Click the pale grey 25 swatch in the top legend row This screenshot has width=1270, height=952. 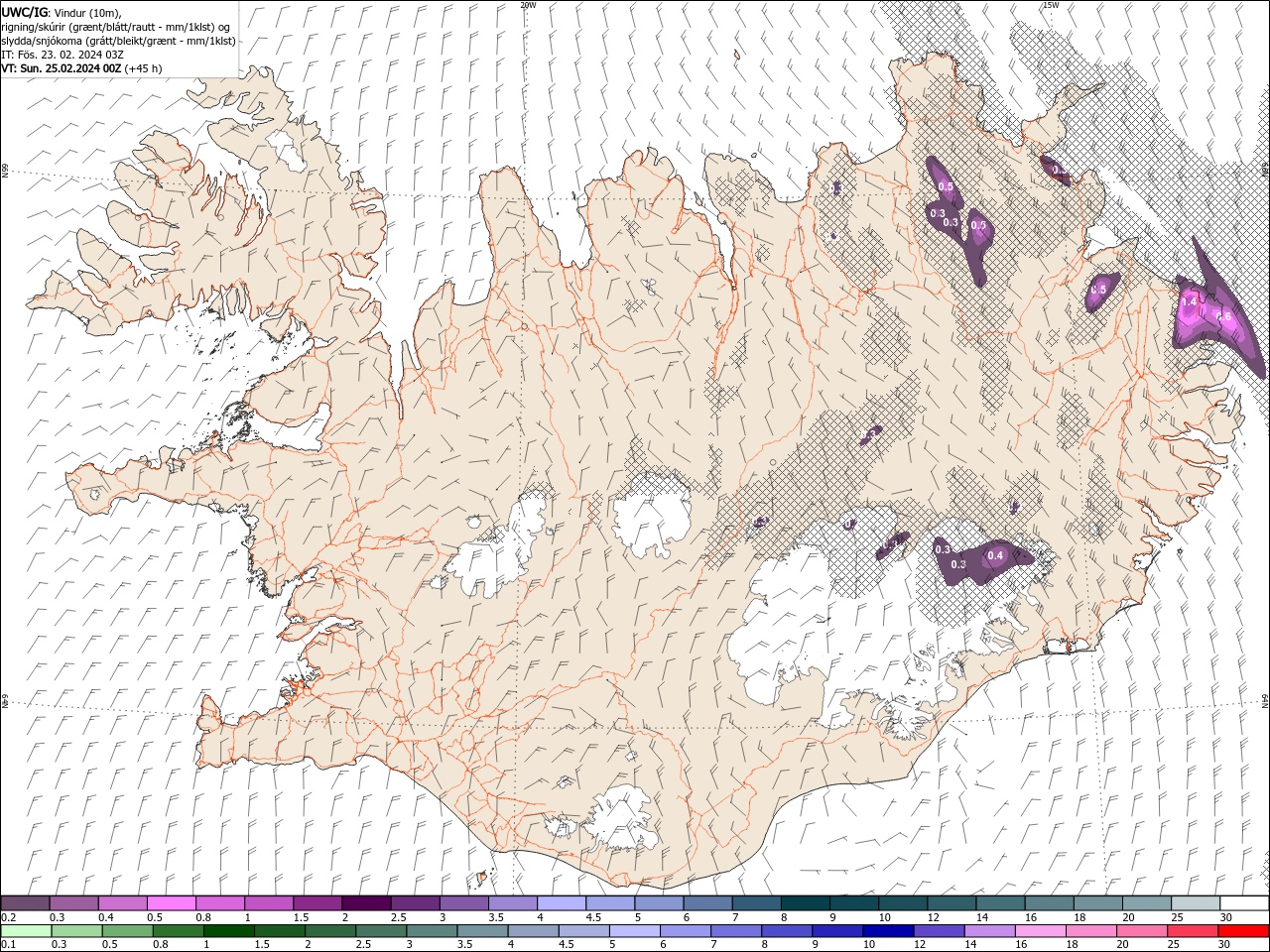(1196, 903)
